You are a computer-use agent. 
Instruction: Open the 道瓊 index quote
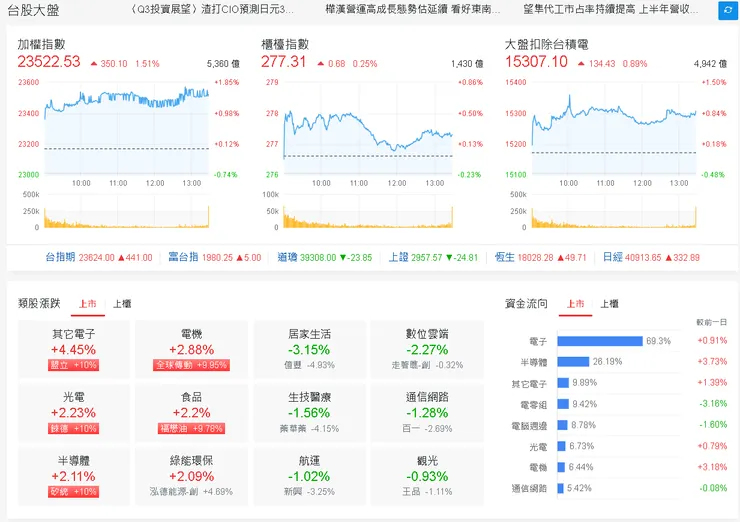pos(325,257)
